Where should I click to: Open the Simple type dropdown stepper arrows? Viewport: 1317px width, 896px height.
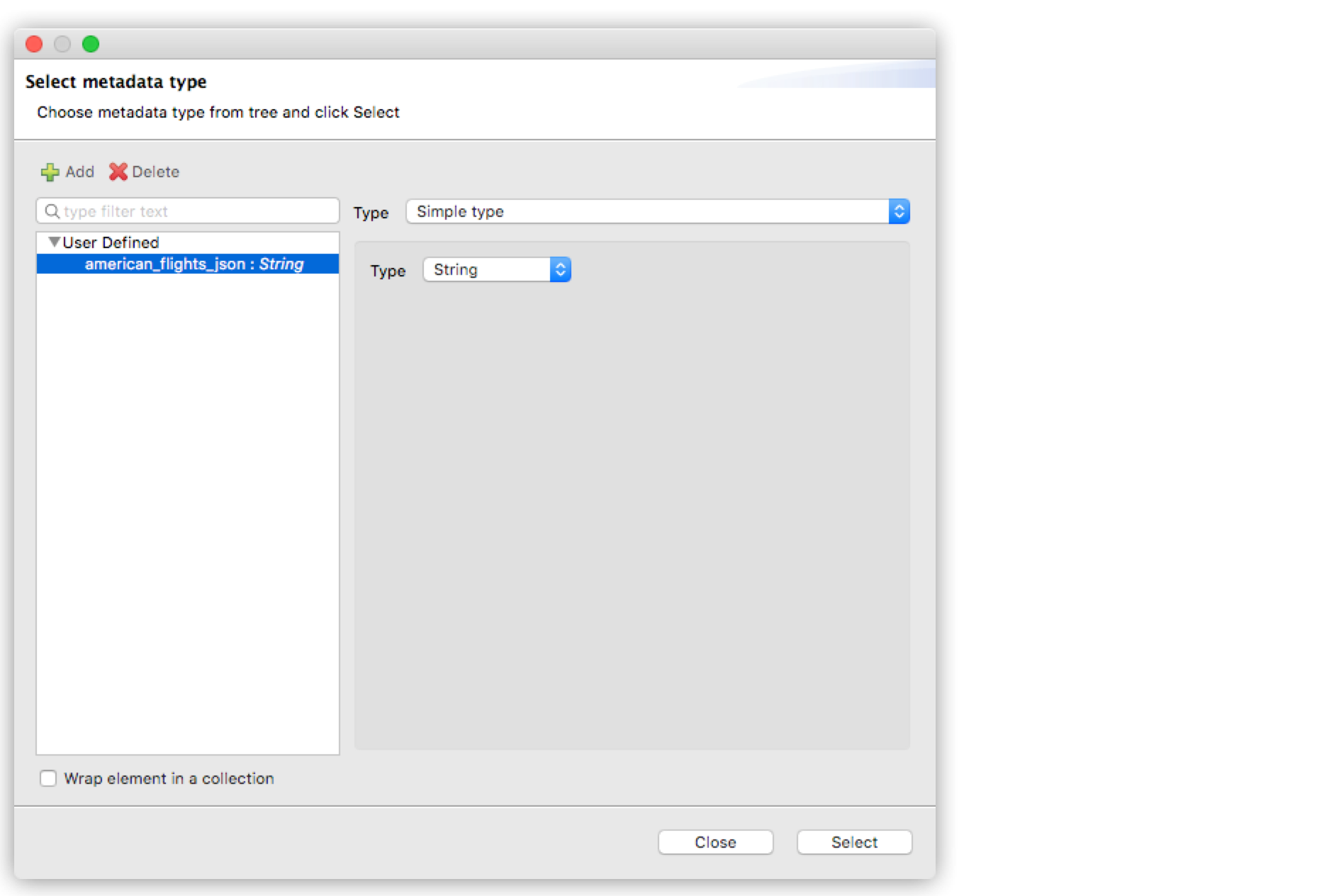point(899,211)
